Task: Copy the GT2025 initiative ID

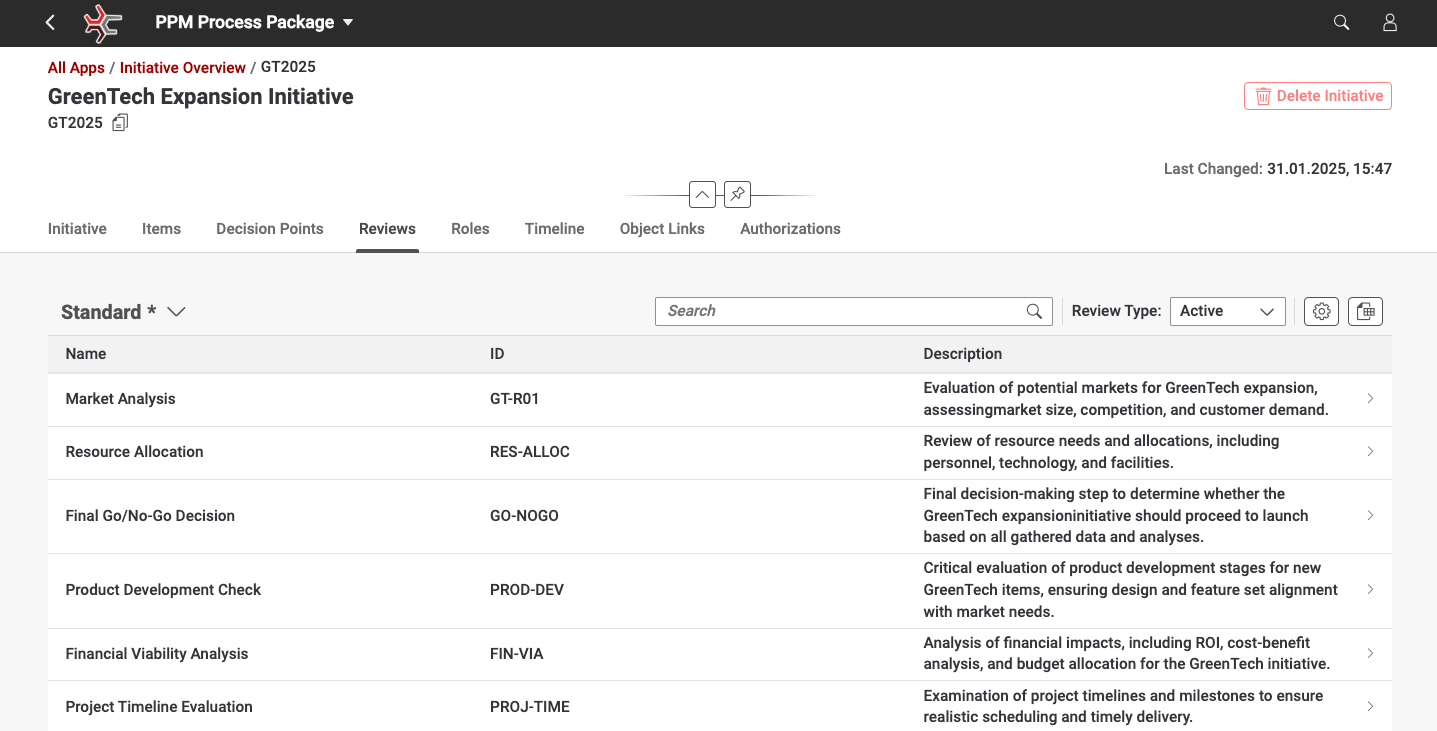Action: point(120,123)
